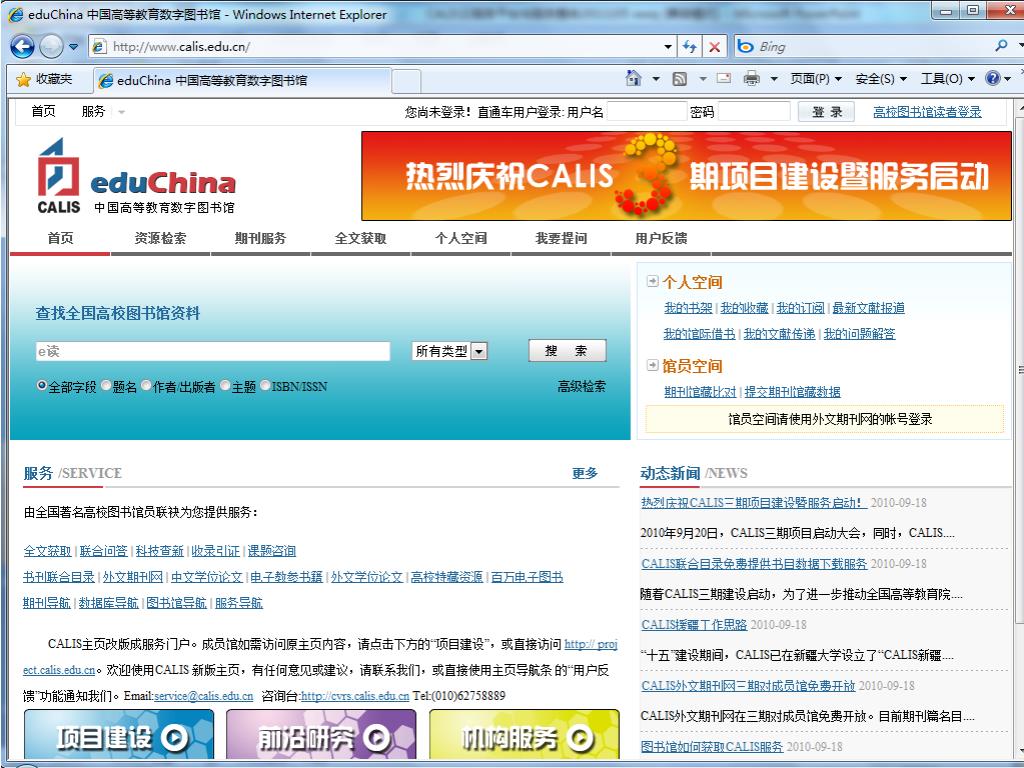Click the RSS feeds icon
The width and height of the screenshot is (1024, 768).
coord(680,79)
